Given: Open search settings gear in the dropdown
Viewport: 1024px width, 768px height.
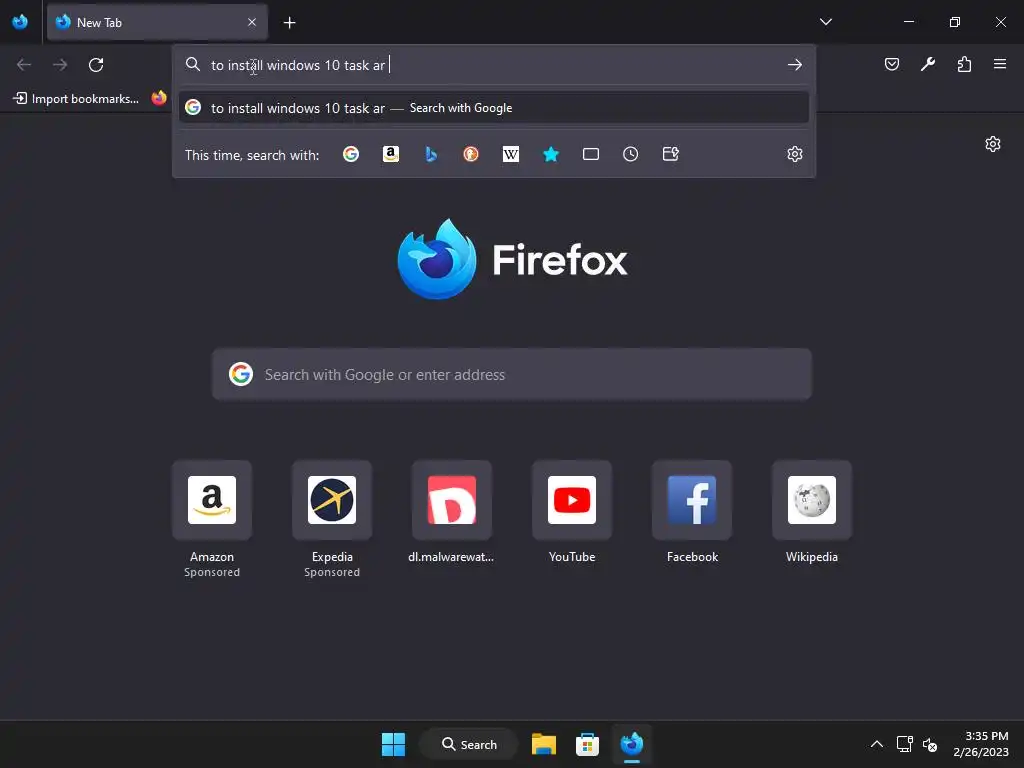Looking at the screenshot, I should 795,154.
